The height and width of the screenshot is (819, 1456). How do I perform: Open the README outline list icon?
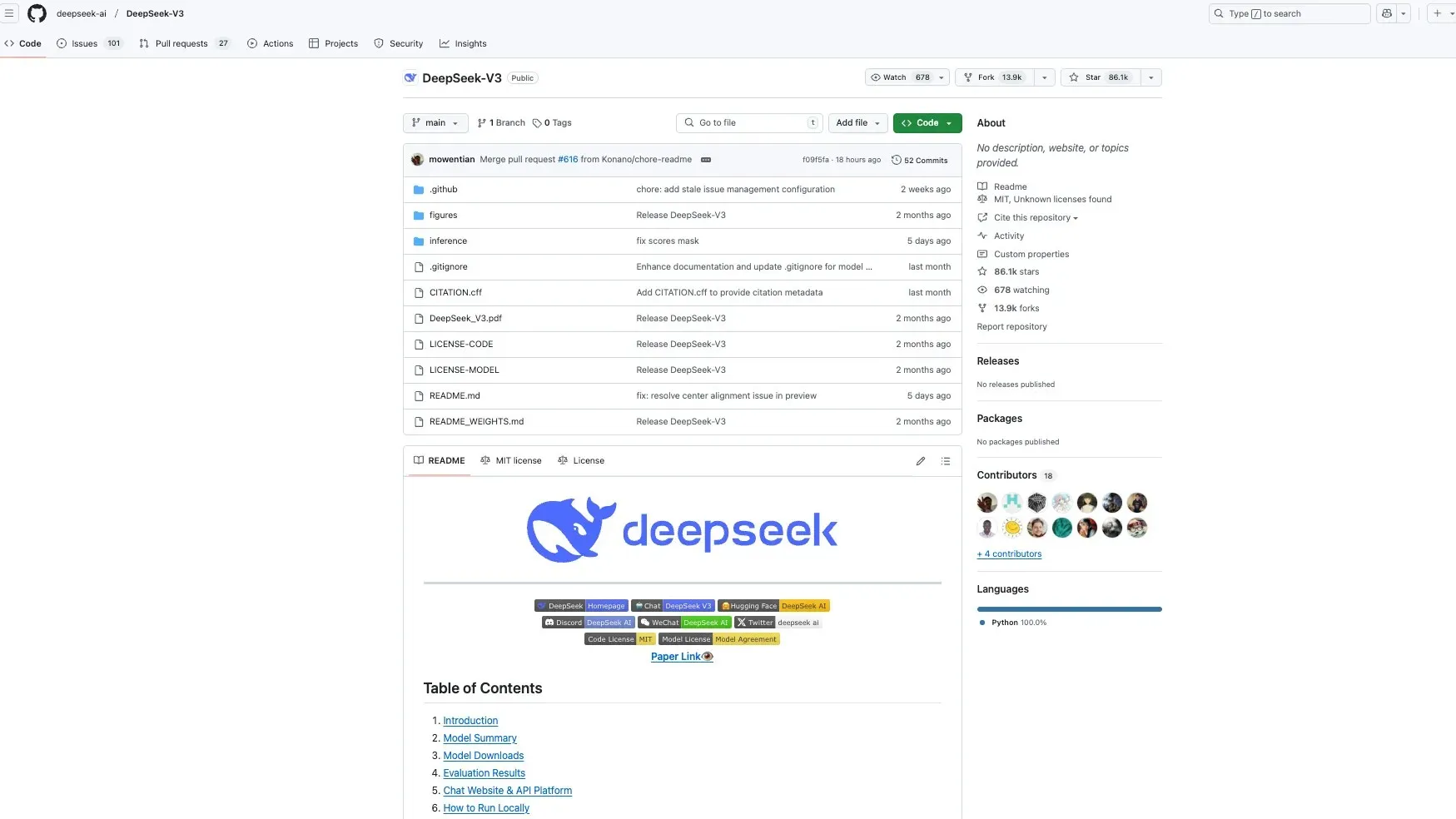click(945, 460)
